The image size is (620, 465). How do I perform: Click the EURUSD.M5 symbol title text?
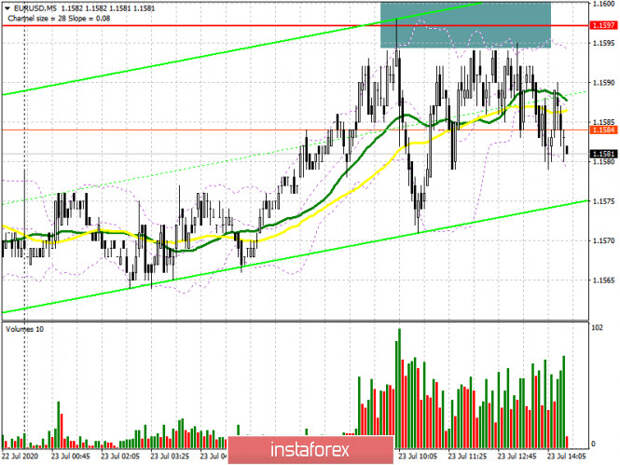[34, 8]
